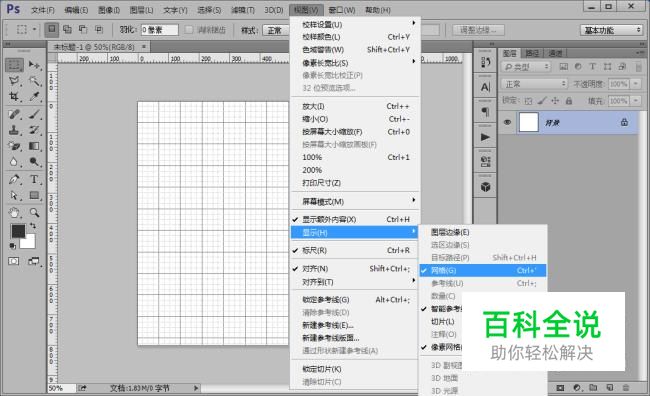Toggle visibility eye of the 背景 layer
Screen dimensions: 650x396
pos(507,122)
